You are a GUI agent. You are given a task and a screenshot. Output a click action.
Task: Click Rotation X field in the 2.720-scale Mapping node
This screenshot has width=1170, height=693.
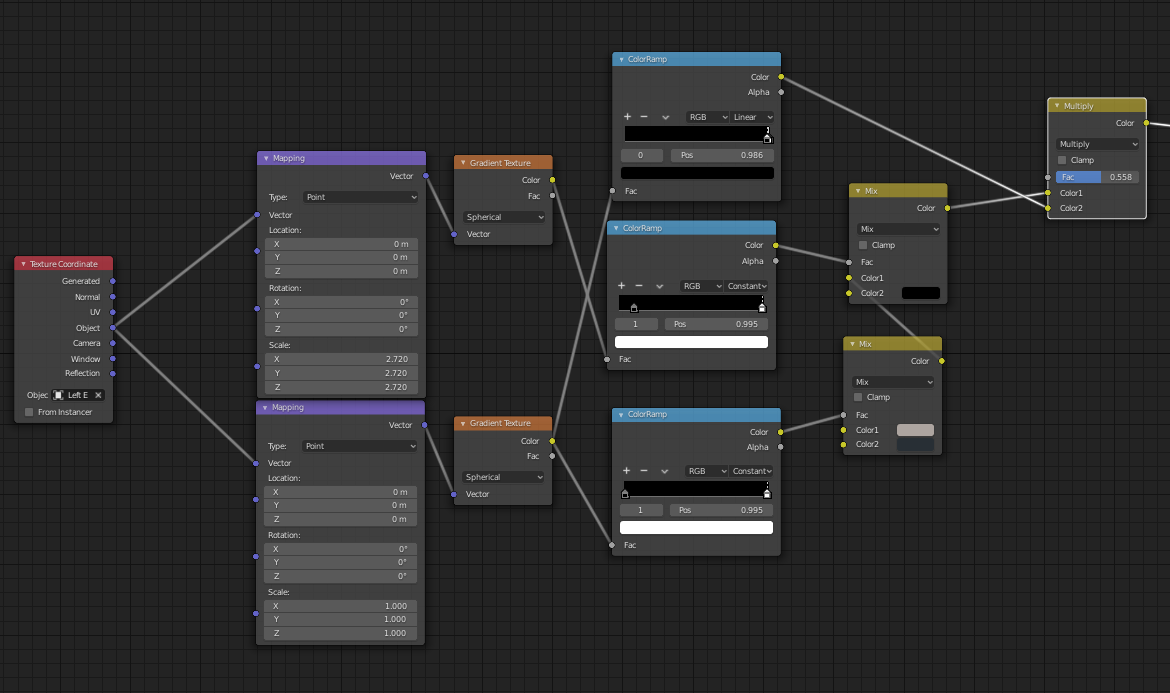pyautogui.click(x=341, y=302)
